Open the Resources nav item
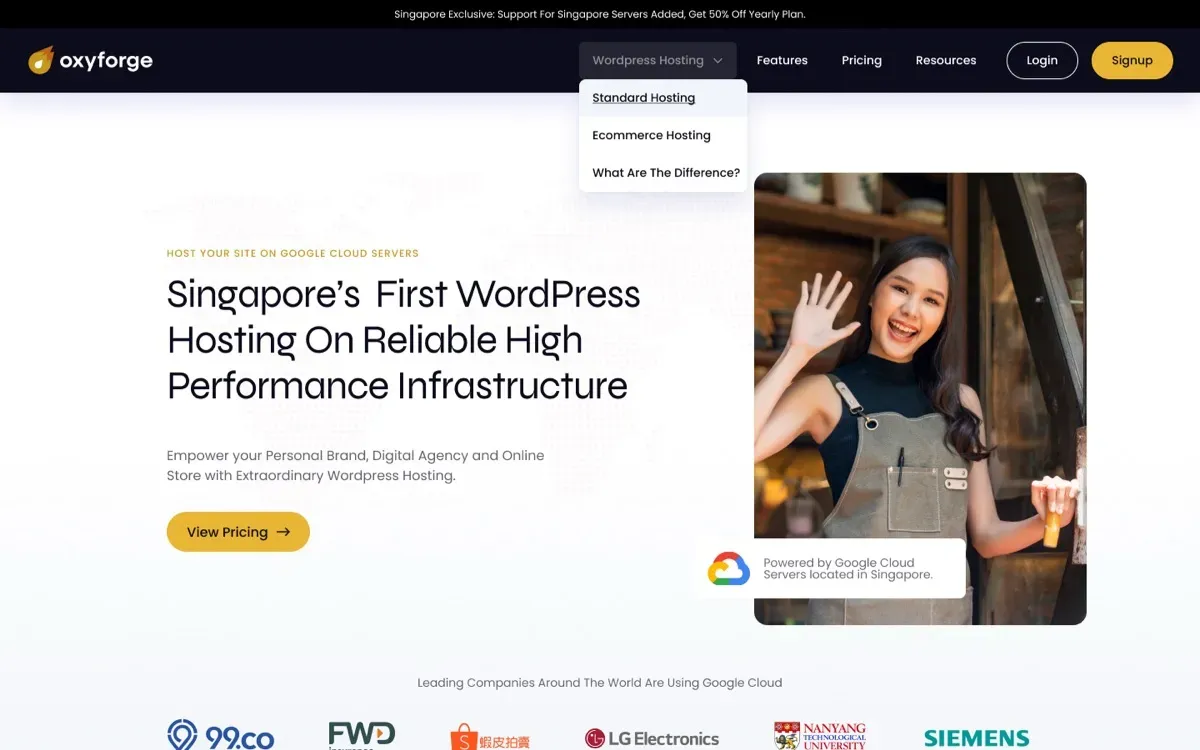This screenshot has width=1200, height=750. (946, 60)
